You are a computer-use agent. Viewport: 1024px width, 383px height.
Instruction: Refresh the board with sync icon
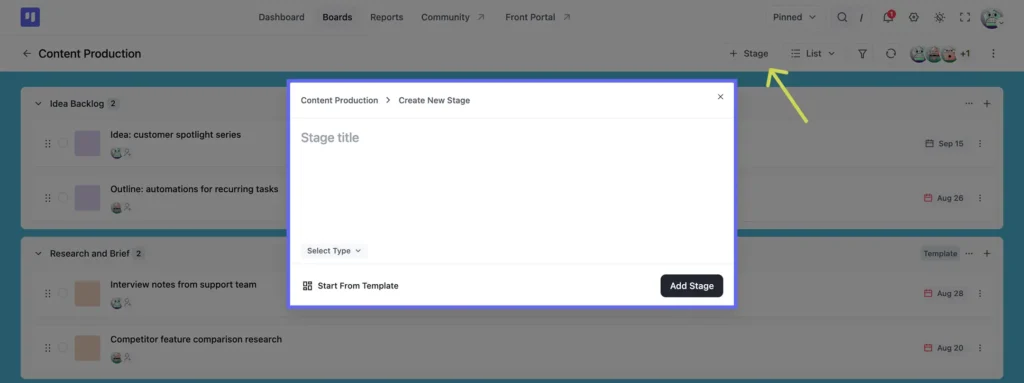(891, 54)
